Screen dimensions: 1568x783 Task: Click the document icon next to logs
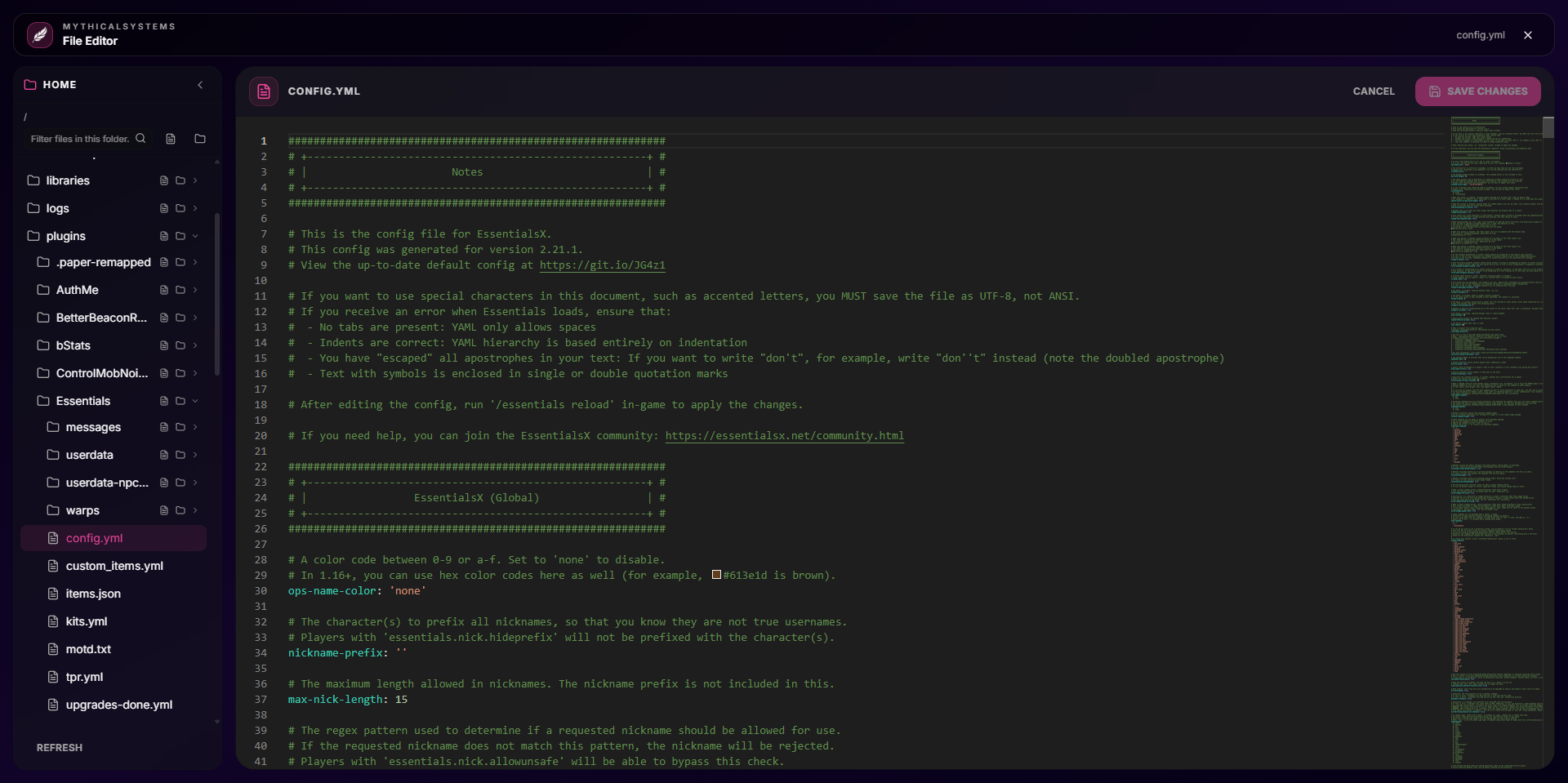(x=163, y=208)
